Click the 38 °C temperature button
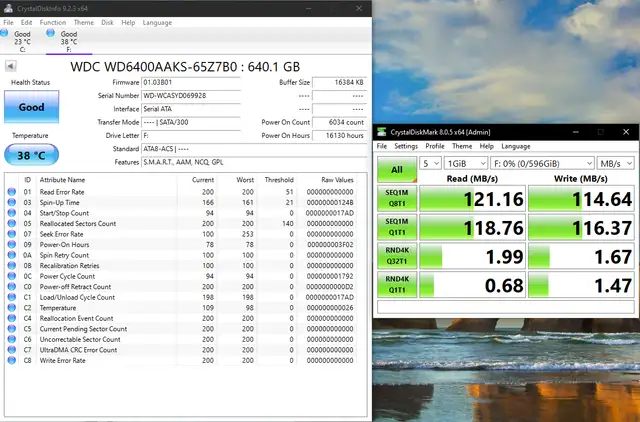Viewport: 640px width, 422px height. click(x=31, y=156)
